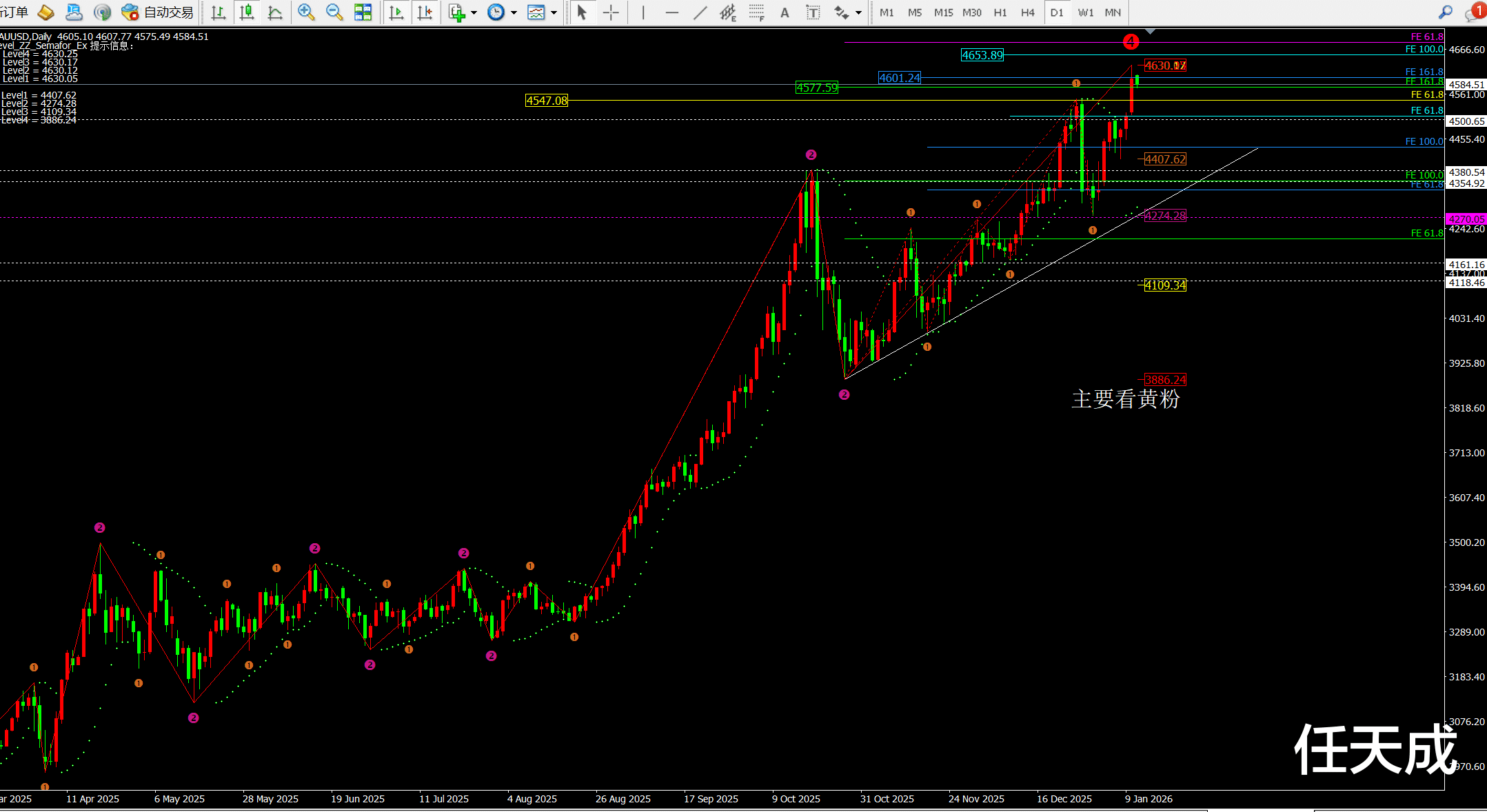Select the crosshair cursor tool
The height and width of the screenshot is (812, 1487).
point(611,12)
